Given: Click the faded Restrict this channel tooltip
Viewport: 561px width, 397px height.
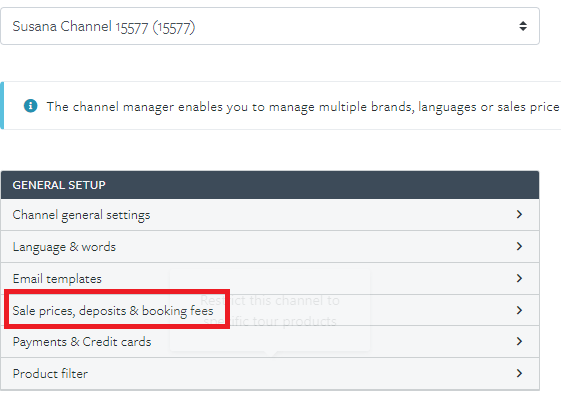Looking at the screenshot, I should [x=270, y=310].
